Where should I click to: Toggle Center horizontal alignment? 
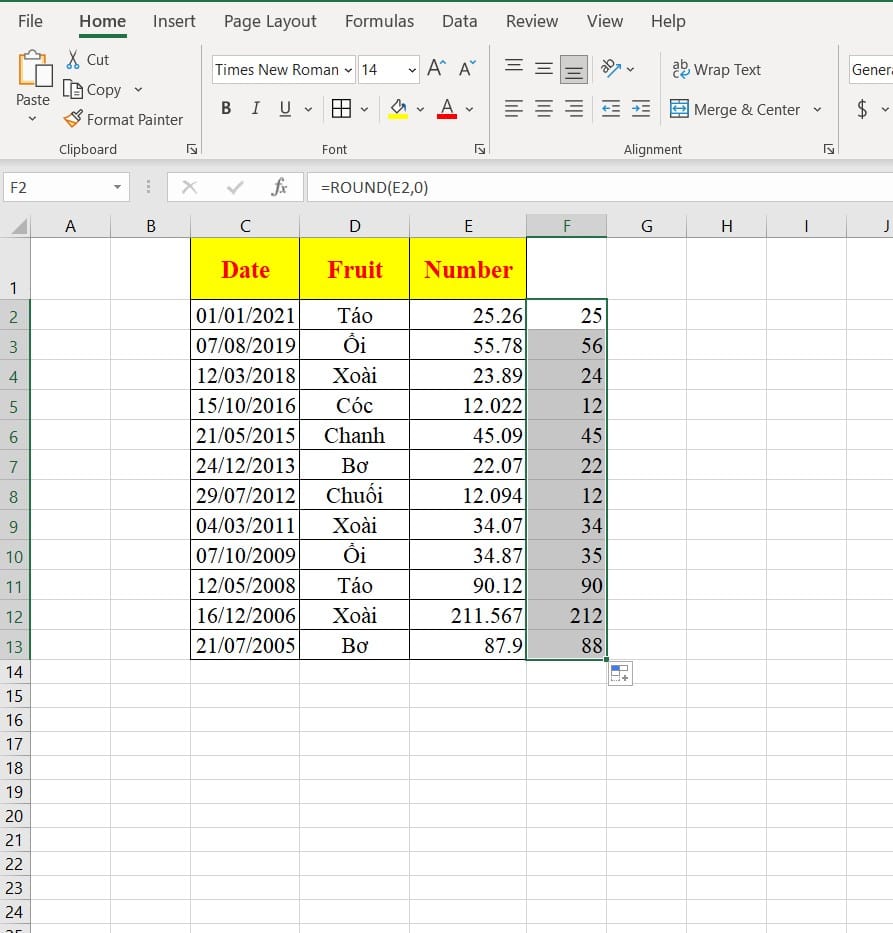(x=543, y=109)
